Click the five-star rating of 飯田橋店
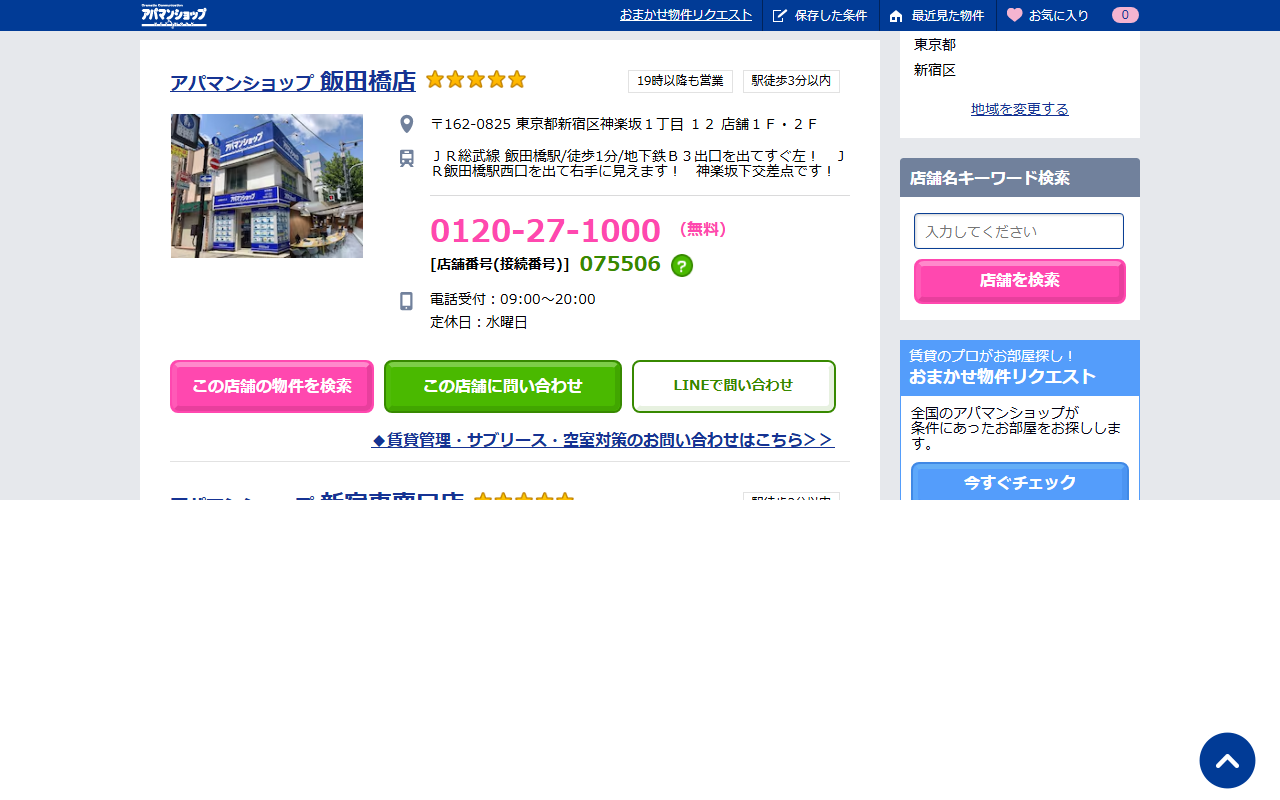Screen dimensions: 1280x800 476,79
